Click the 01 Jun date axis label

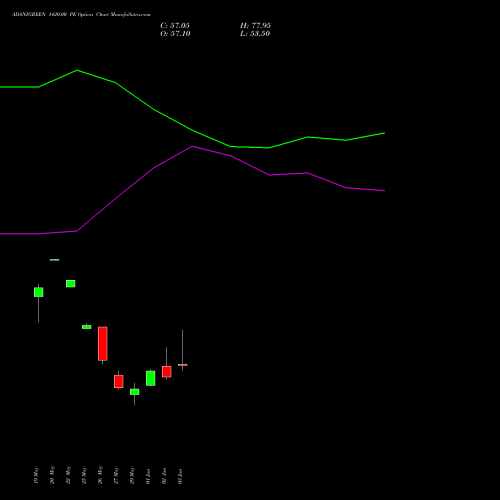[x=148, y=476]
